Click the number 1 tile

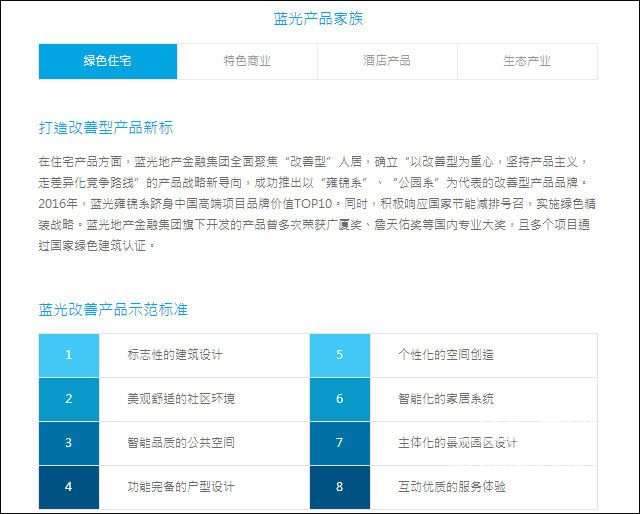[69, 355]
